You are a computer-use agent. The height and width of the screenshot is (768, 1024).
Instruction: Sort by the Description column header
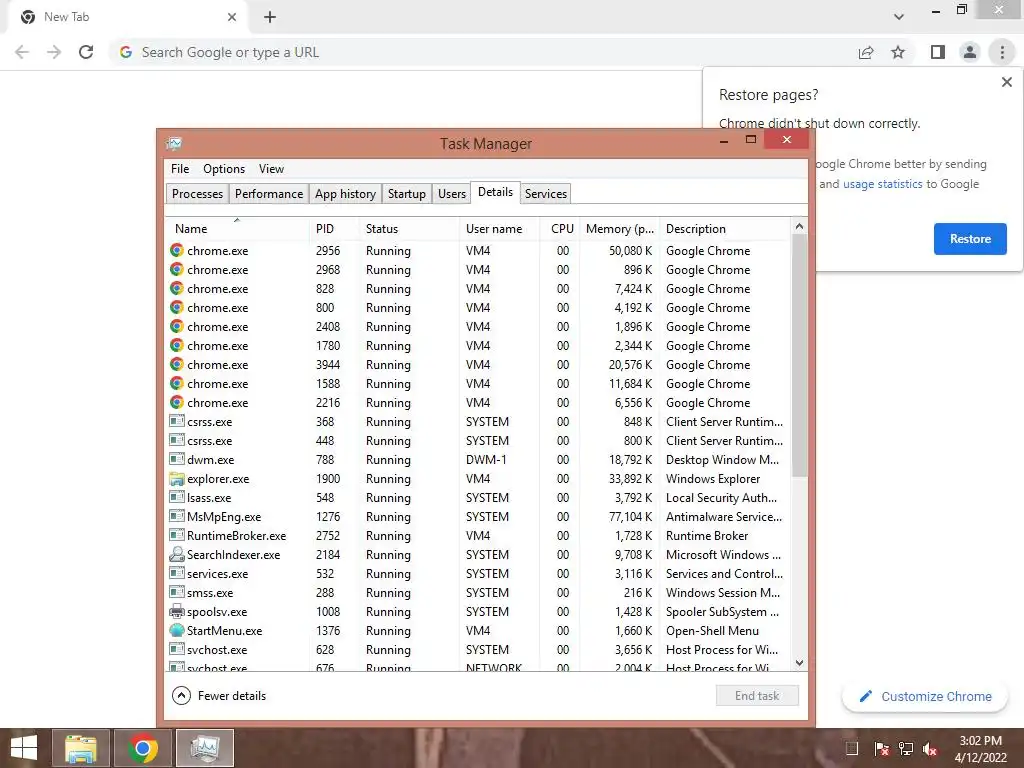pos(725,229)
